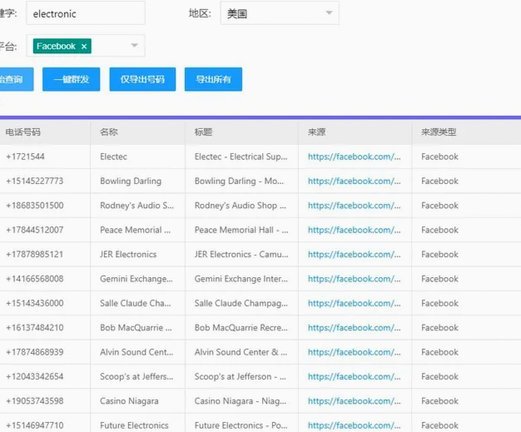This screenshot has width=521, height=432.
Task: Click the name cell Rodney's Audio S...
Action: pyautogui.click(x=137, y=205)
